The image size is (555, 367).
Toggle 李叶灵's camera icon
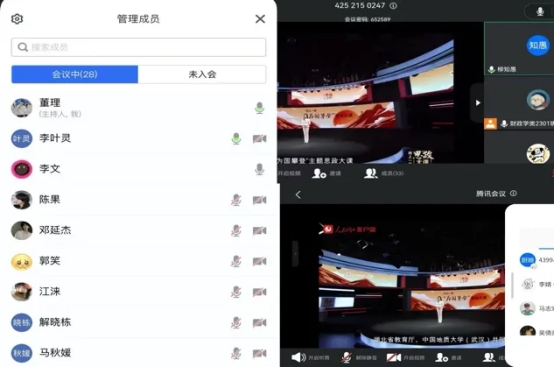tap(259, 138)
